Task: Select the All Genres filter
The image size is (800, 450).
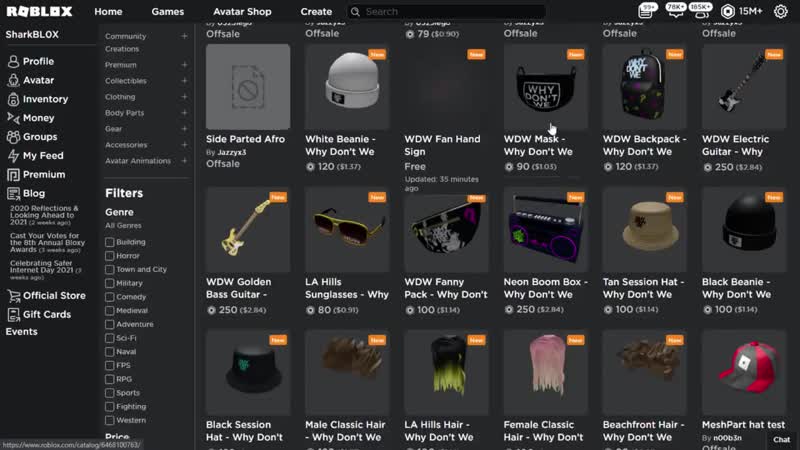Action: [x=123, y=226]
